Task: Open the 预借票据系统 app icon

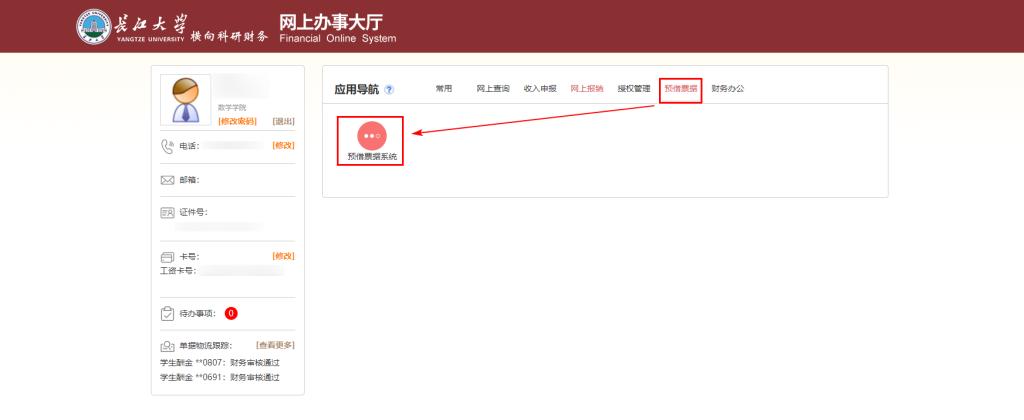Action: tap(371, 135)
